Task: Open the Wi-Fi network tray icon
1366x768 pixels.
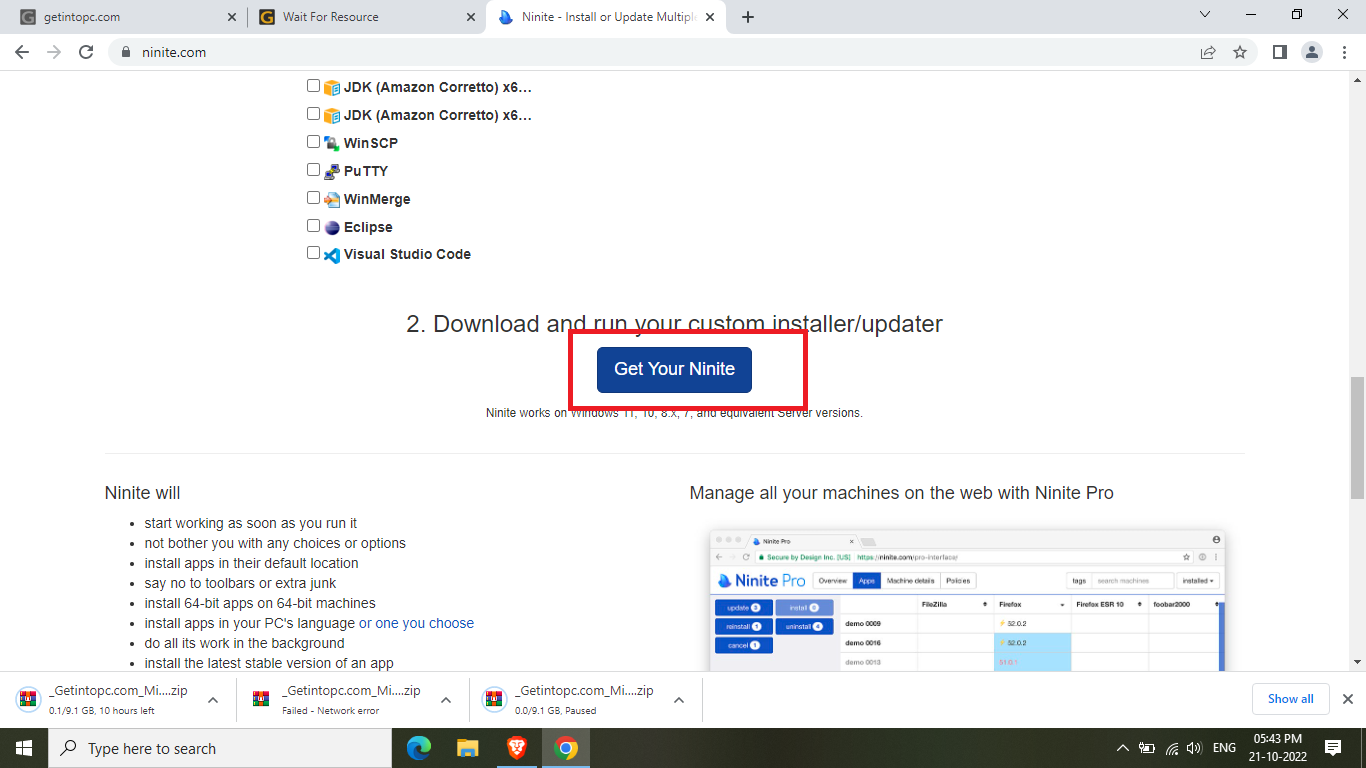Action: pos(1171,748)
